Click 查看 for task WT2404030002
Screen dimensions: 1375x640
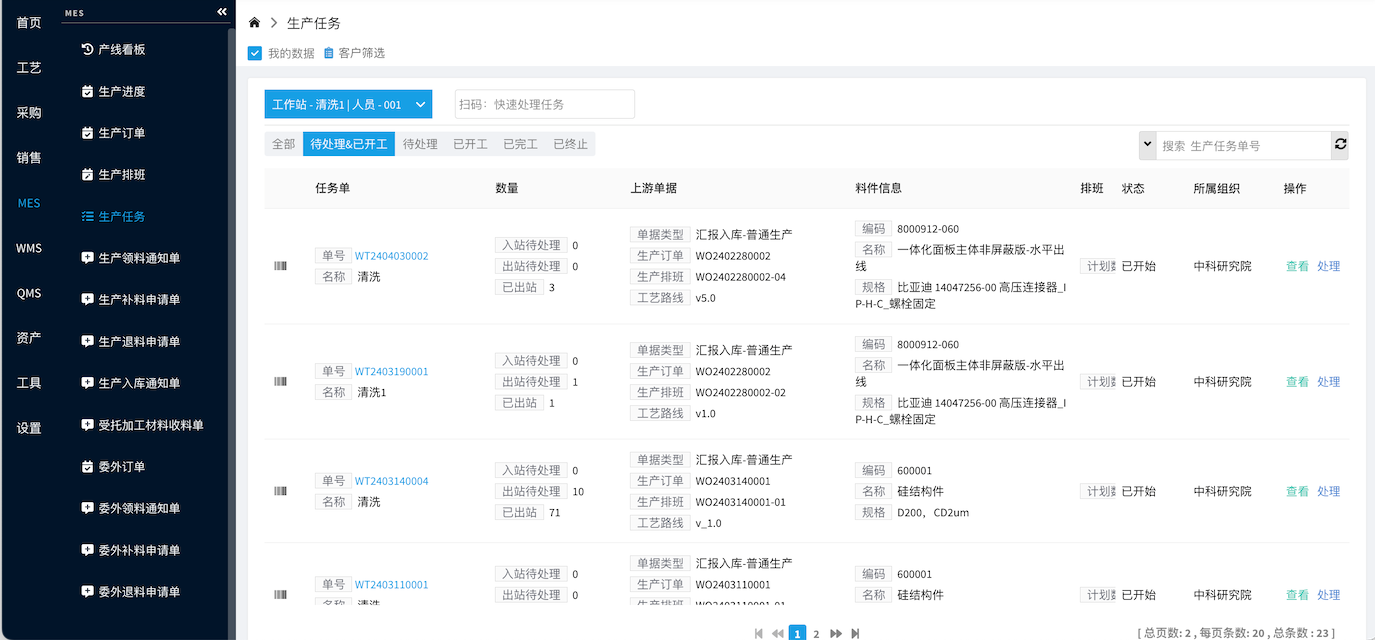click(x=1297, y=266)
